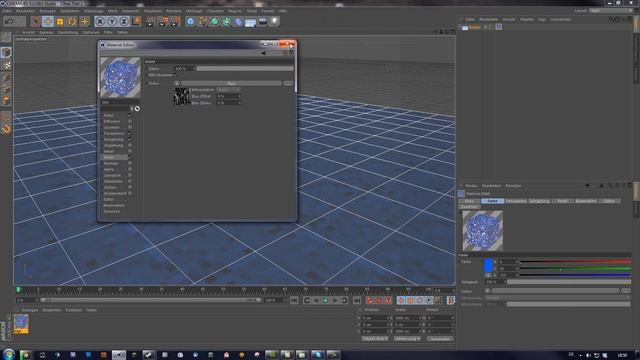
Task: Click the red R color slider
Action: (575, 262)
